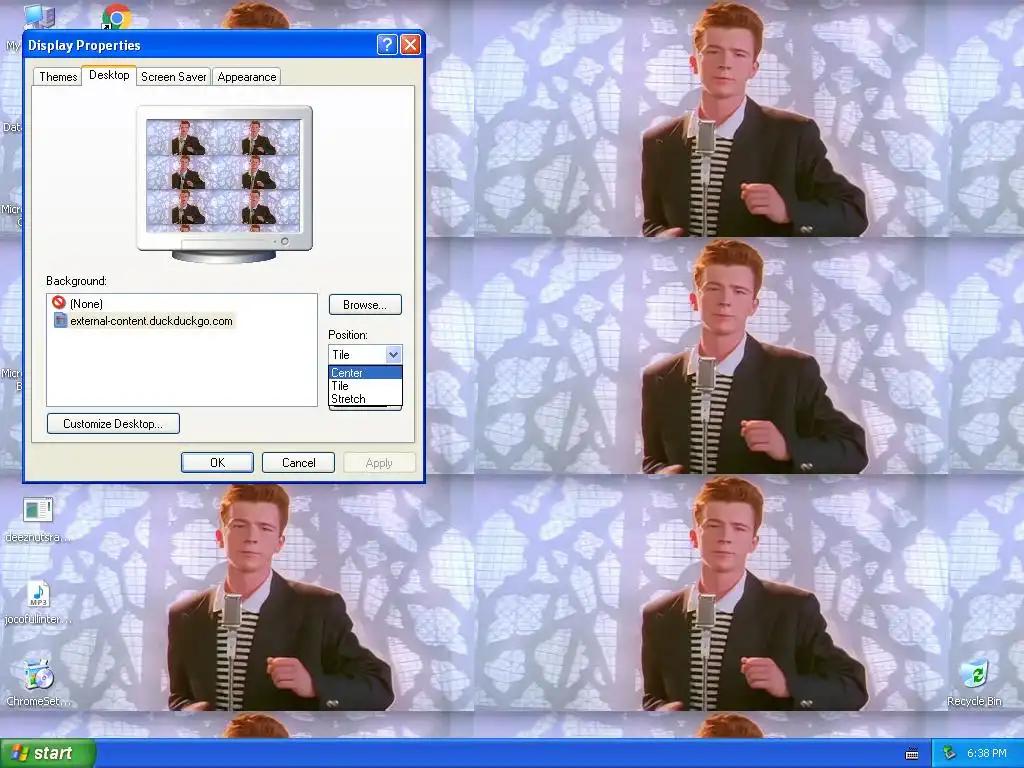Click the system tray notification icon
The image size is (1024, 768).
[949, 754]
